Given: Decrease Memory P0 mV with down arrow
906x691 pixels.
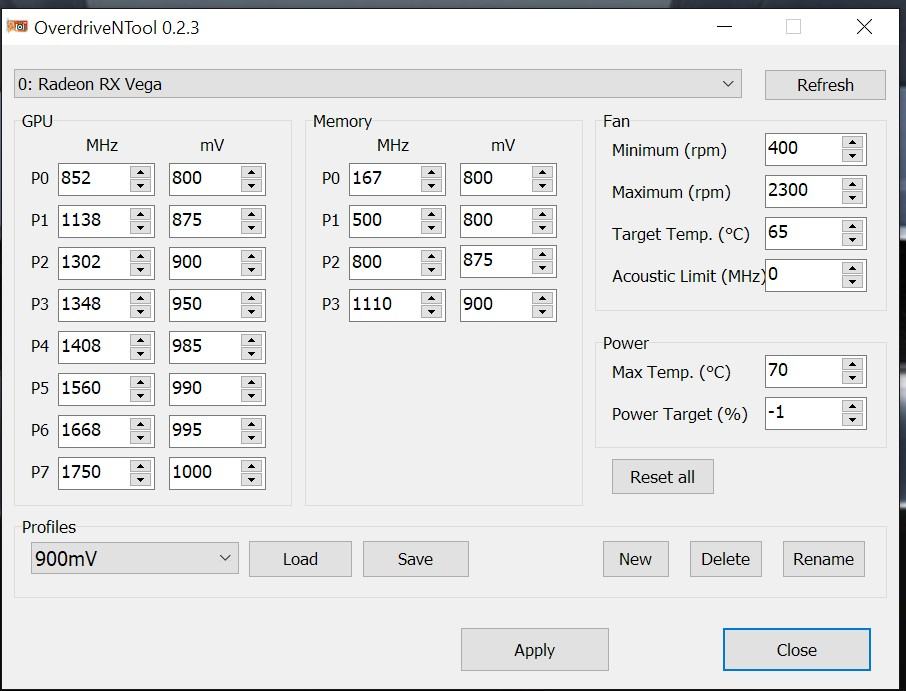Looking at the screenshot, I should click(x=543, y=186).
